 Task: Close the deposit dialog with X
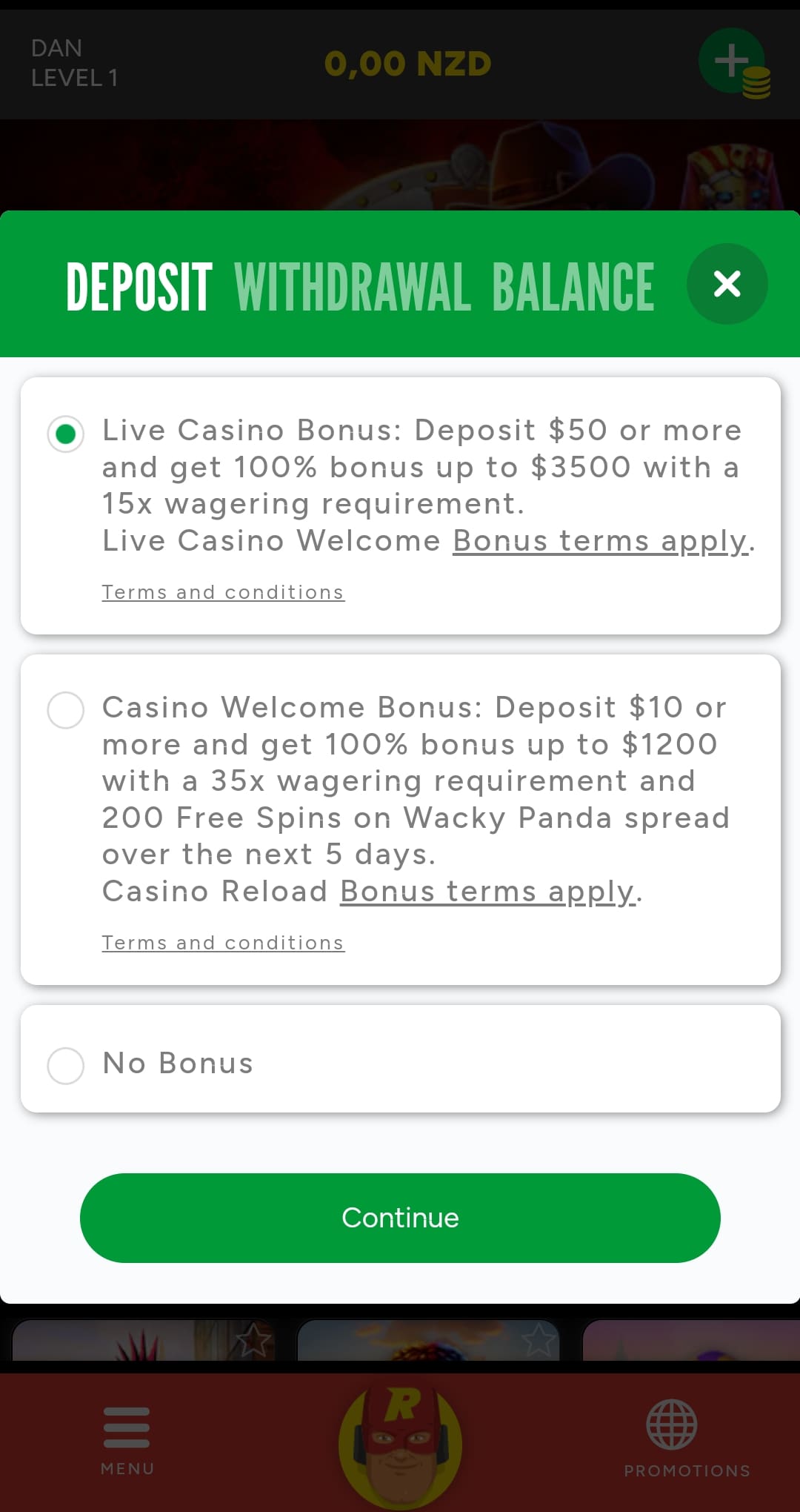click(x=727, y=284)
